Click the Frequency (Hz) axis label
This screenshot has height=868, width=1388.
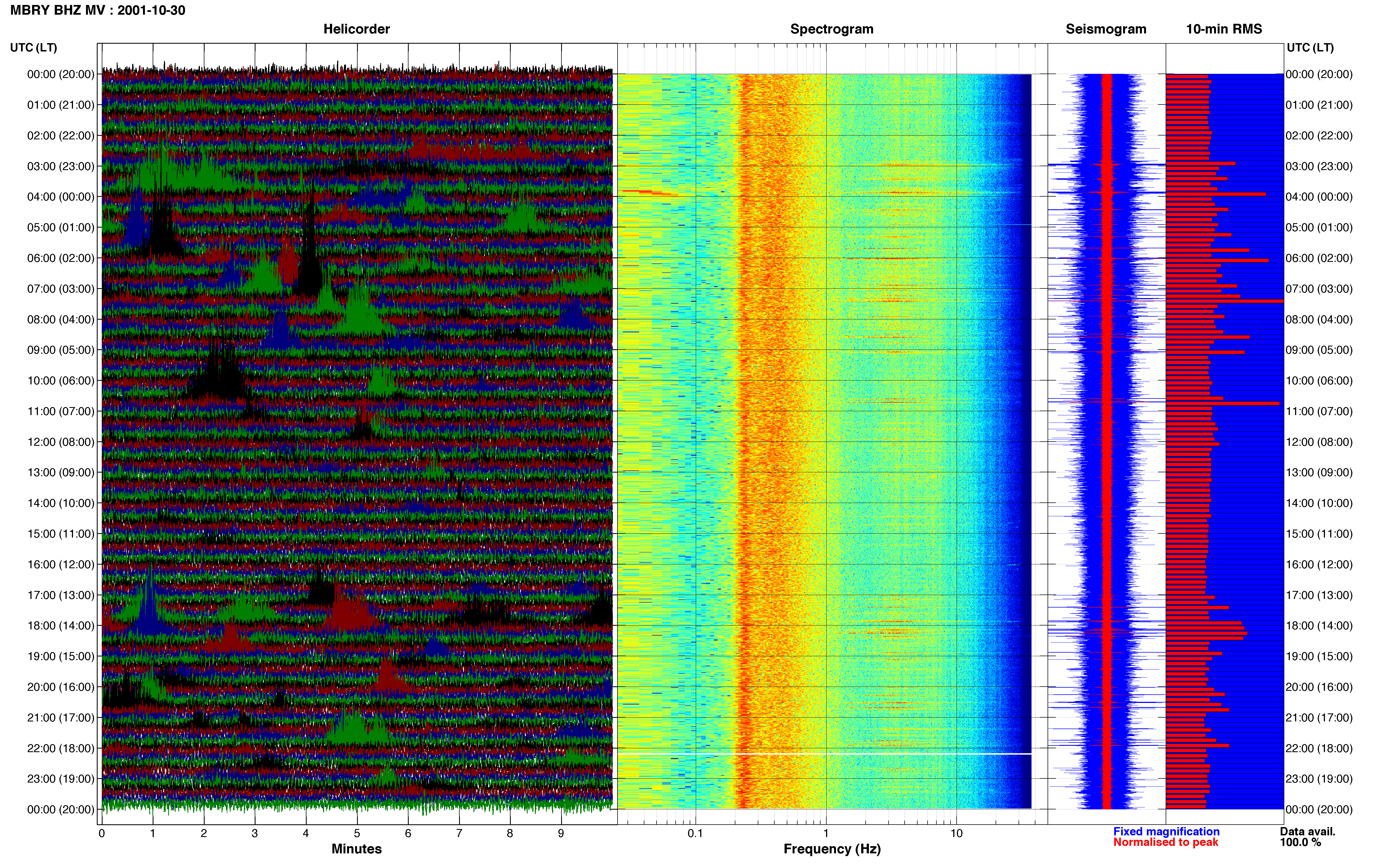[x=832, y=849]
